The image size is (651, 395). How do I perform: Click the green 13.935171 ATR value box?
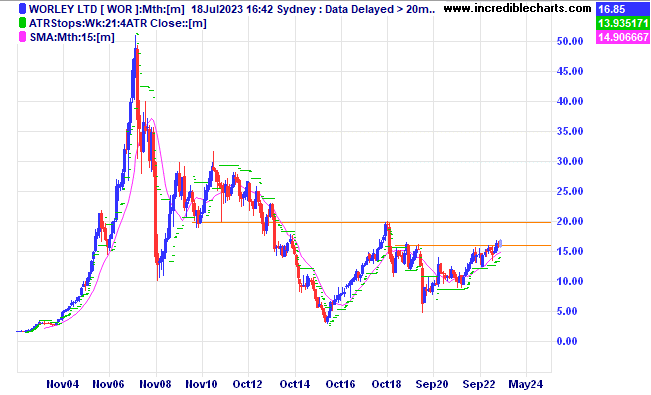(623, 22)
